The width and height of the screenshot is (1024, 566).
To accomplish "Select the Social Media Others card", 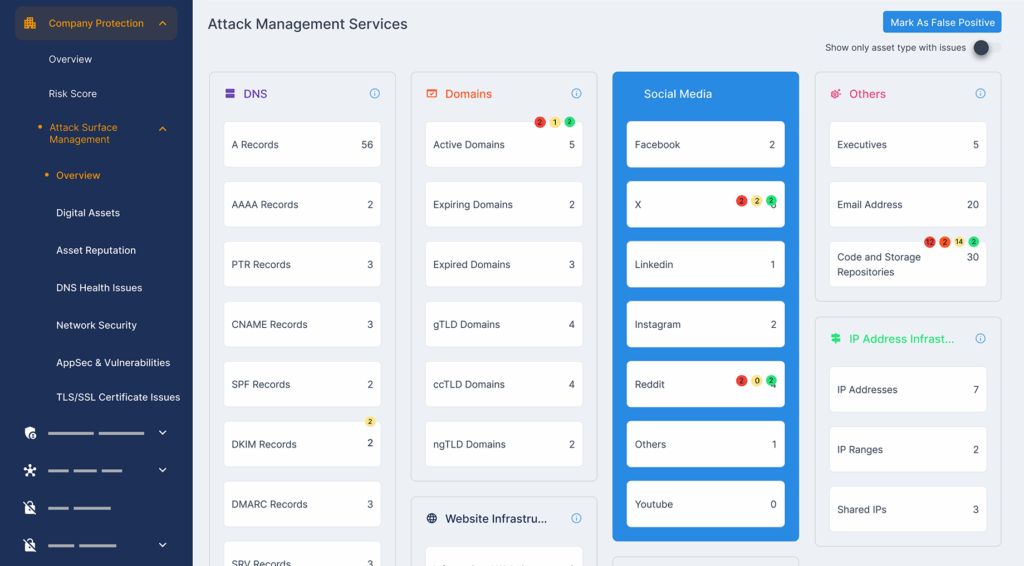I will pyautogui.click(x=705, y=444).
